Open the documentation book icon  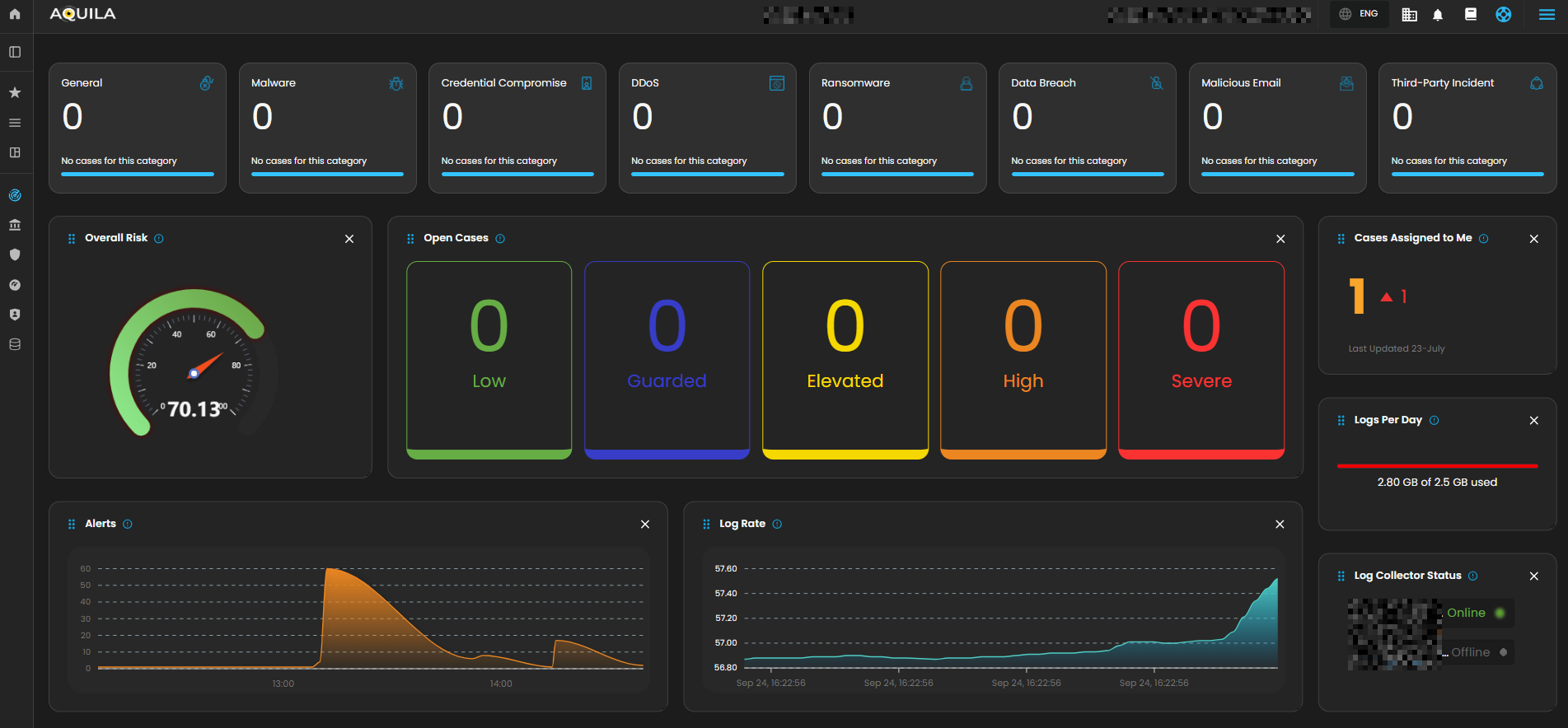click(1471, 14)
